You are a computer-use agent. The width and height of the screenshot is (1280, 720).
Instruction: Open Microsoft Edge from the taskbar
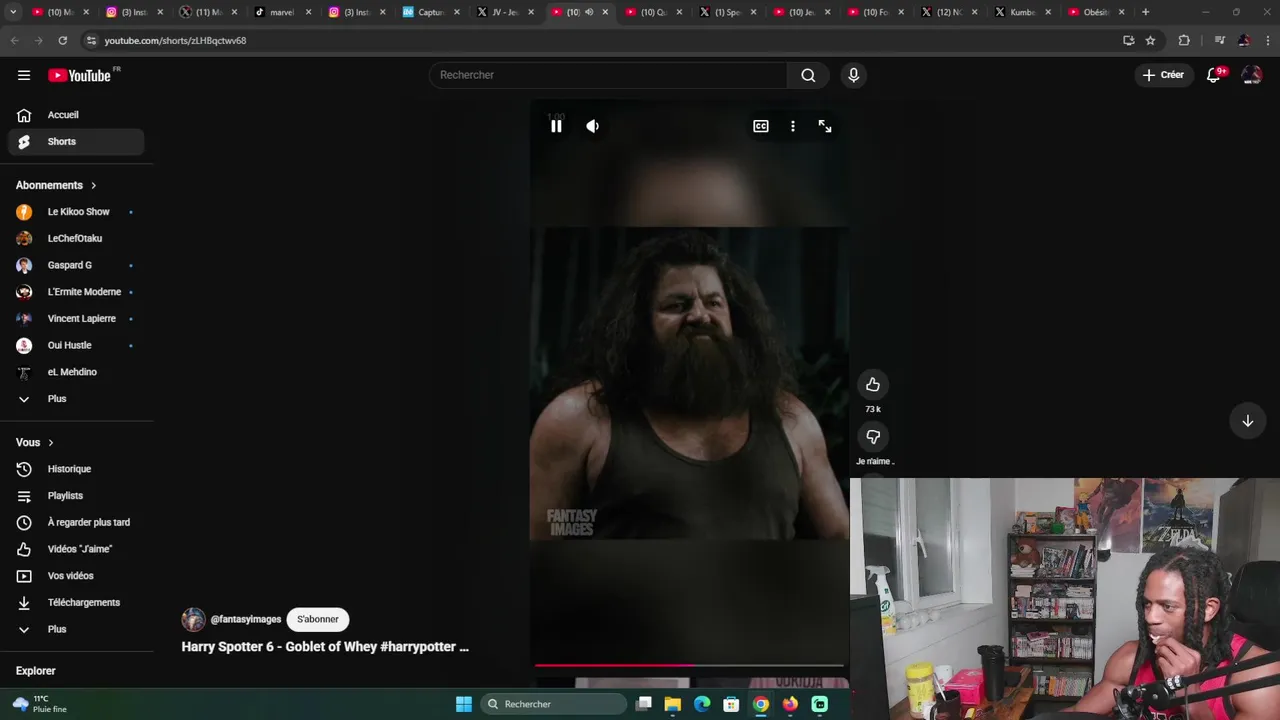pyautogui.click(x=702, y=704)
